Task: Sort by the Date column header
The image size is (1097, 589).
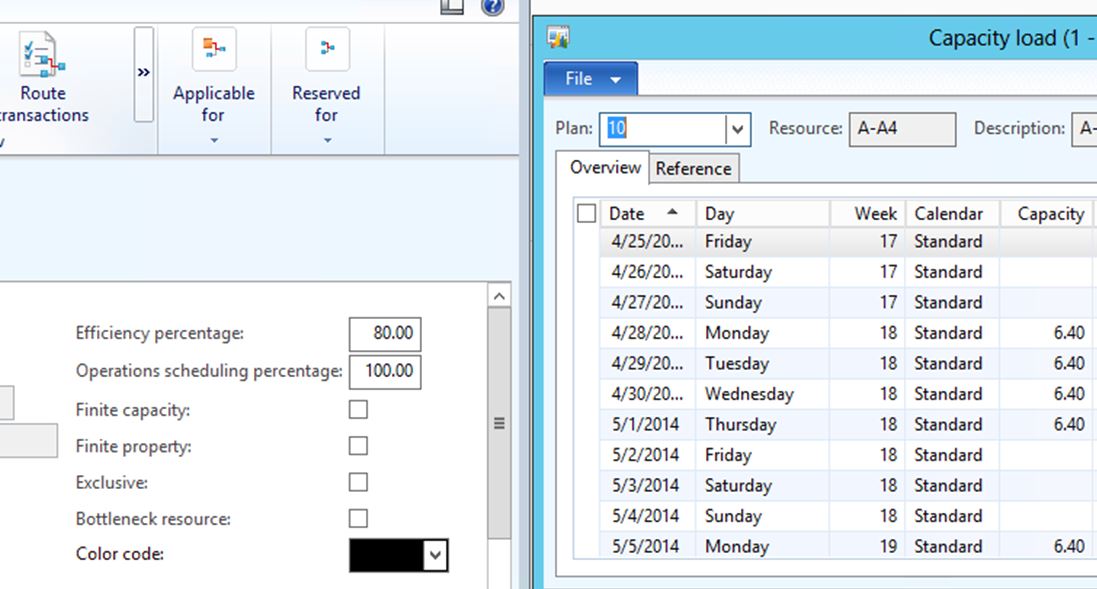Action: [x=640, y=213]
